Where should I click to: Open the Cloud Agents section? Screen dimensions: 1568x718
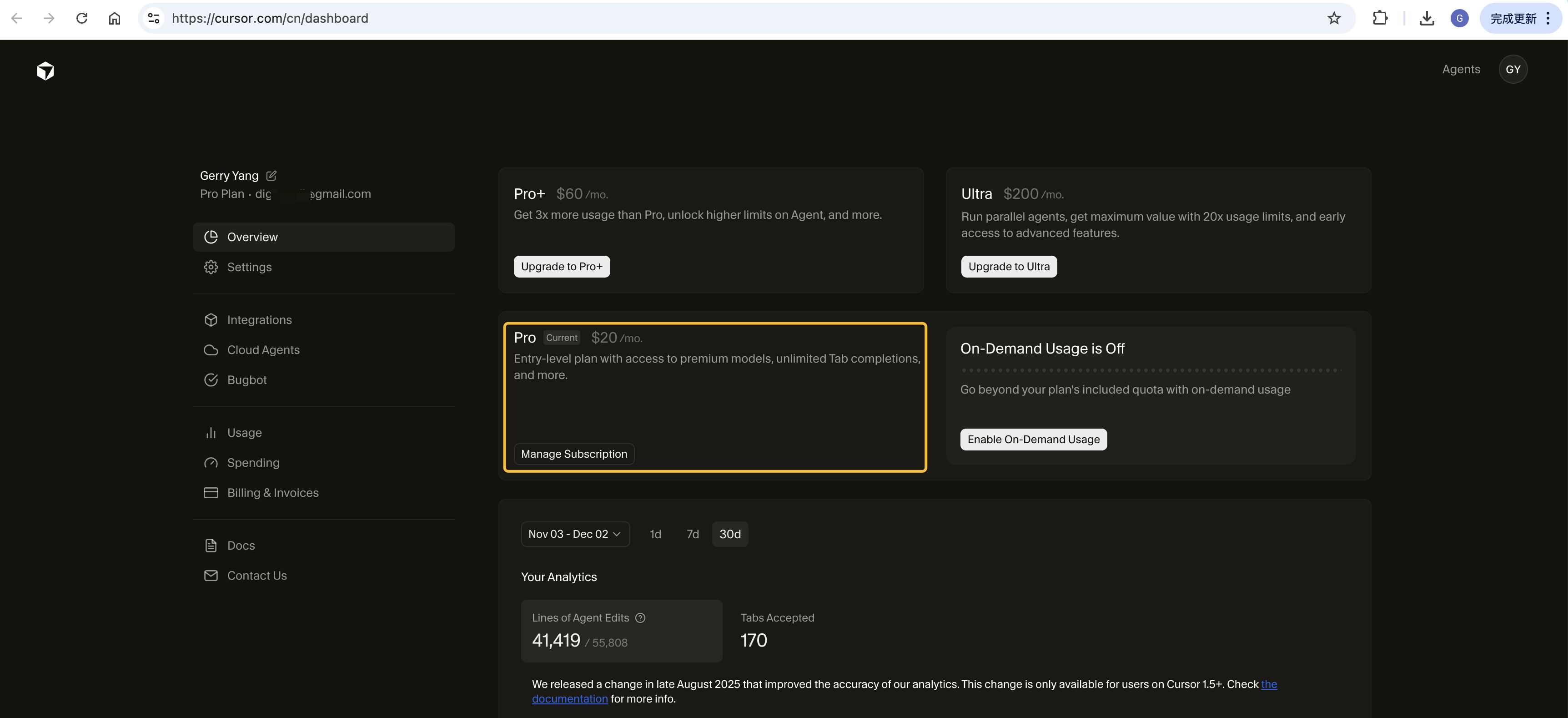click(x=263, y=349)
